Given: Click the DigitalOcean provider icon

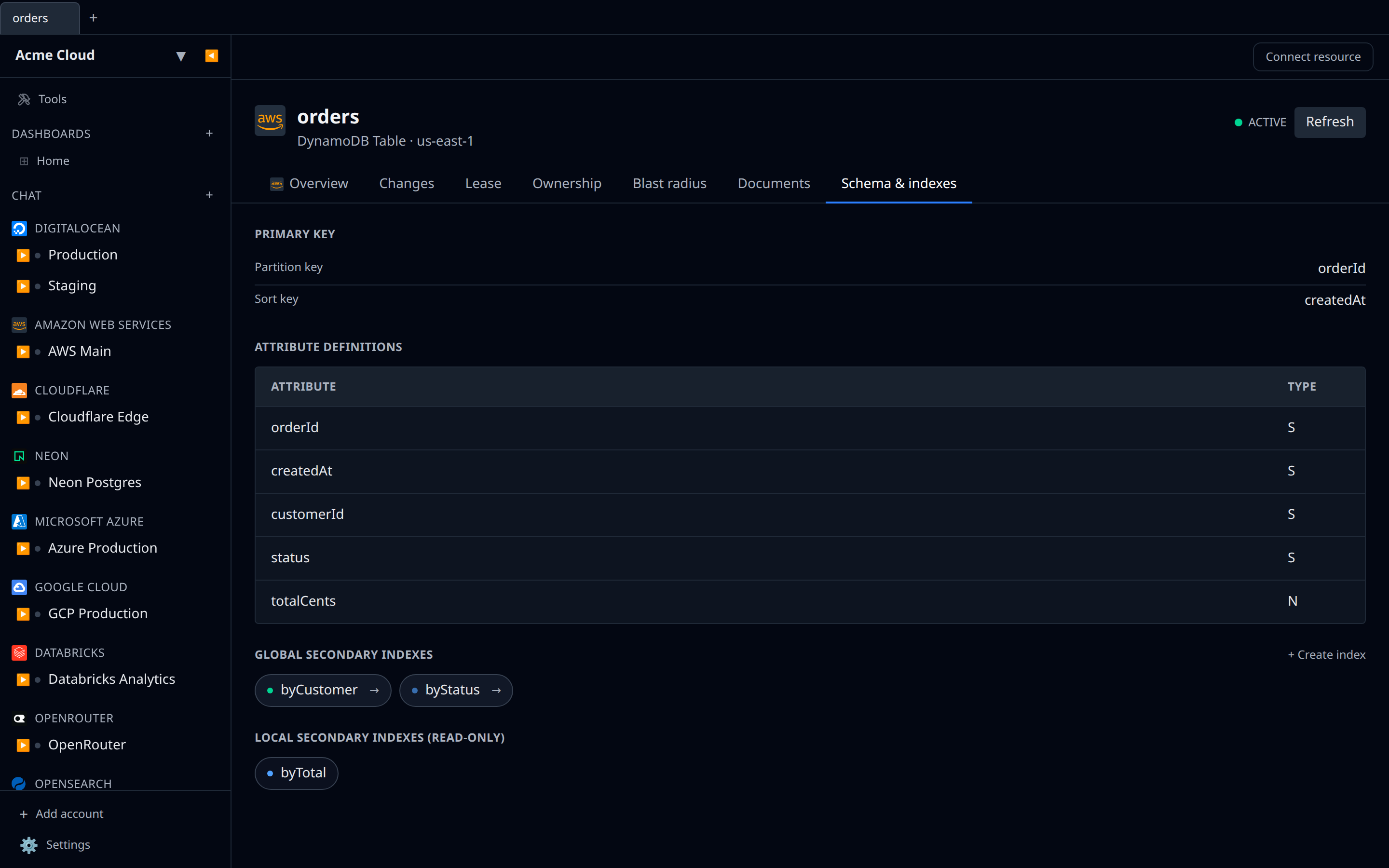Looking at the screenshot, I should point(19,229).
